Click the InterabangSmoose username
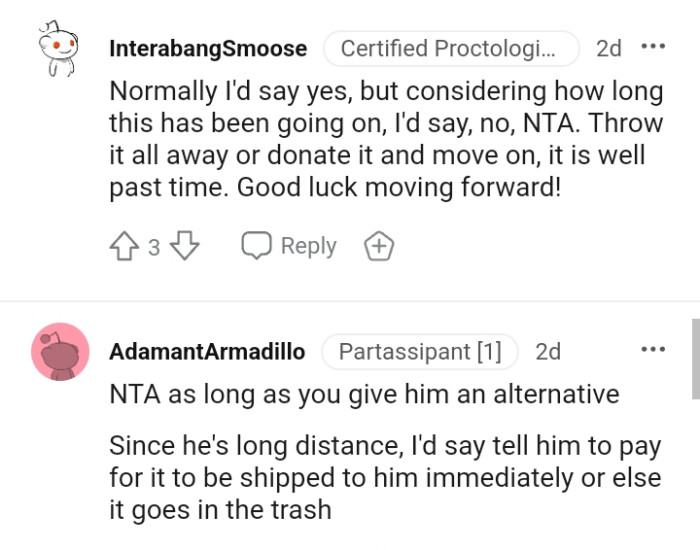This screenshot has height=550, width=700. pos(208,48)
